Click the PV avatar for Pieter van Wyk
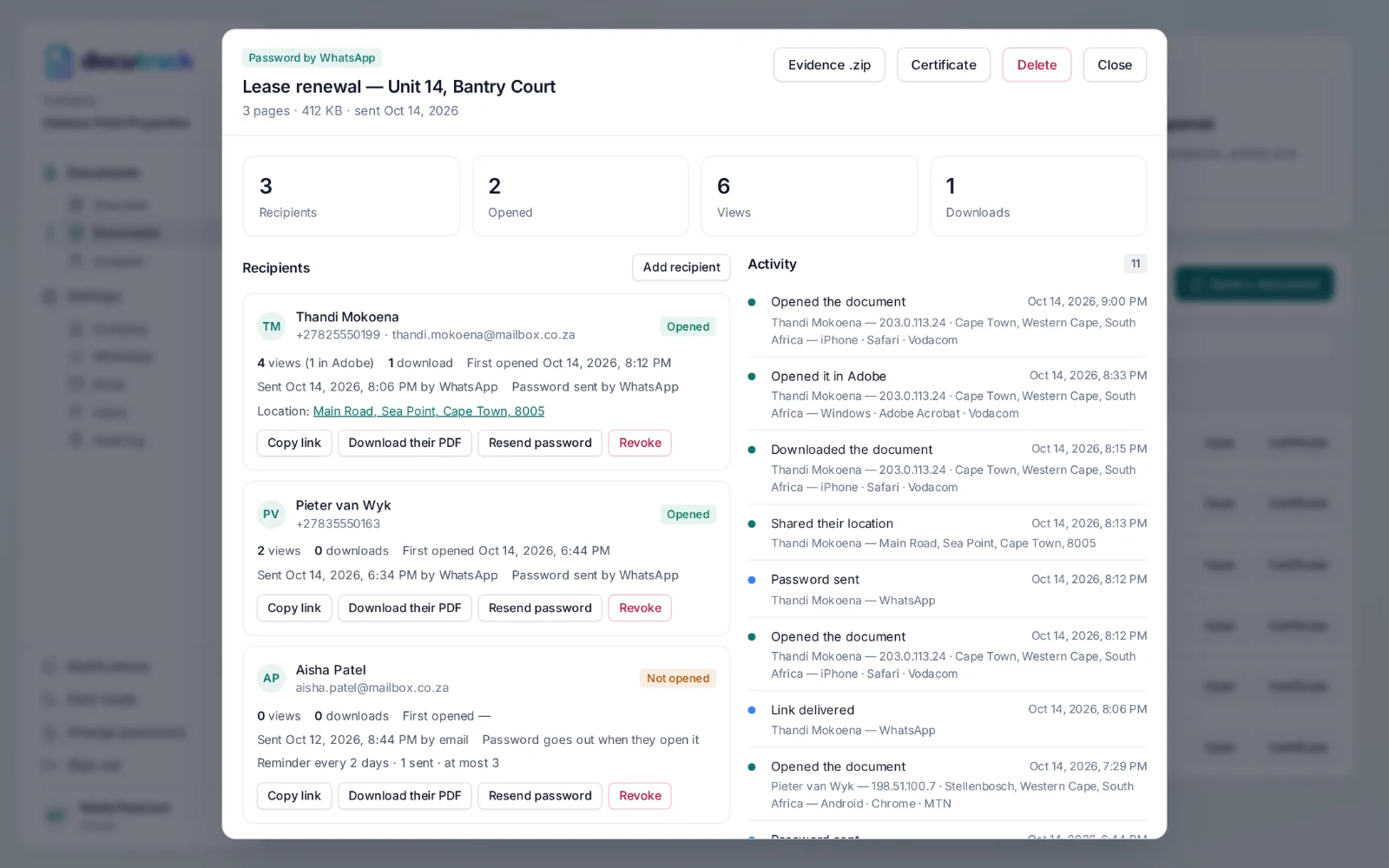The image size is (1389, 868). (x=272, y=515)
